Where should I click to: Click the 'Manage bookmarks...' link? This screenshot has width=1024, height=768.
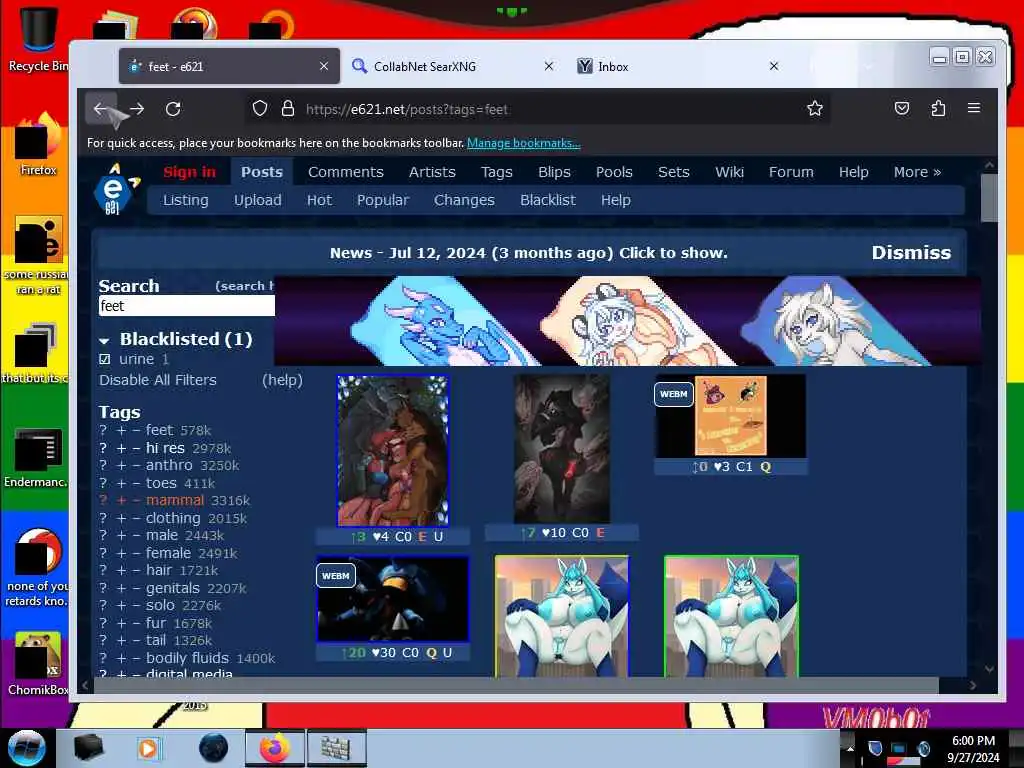click(523, 143)
